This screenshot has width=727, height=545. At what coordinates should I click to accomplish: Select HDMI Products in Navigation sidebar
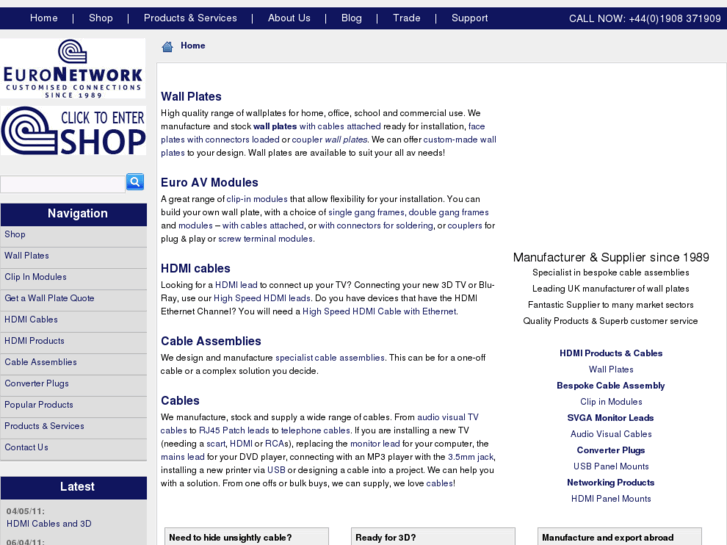(73, 341)
